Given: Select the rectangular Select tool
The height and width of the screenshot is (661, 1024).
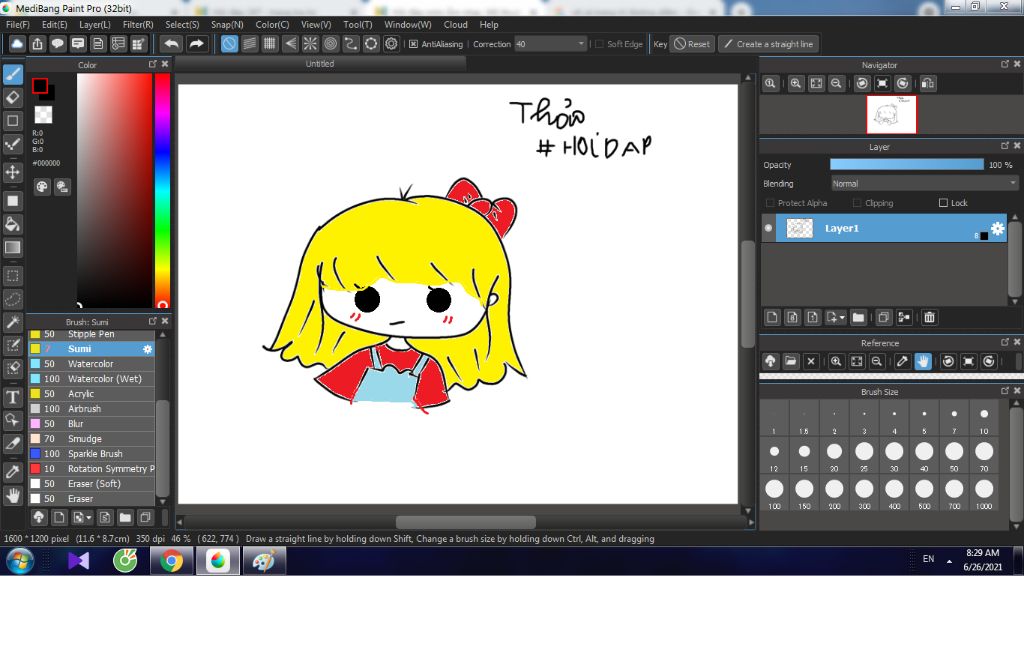Looking at the screenshot, I should [12, 276].
